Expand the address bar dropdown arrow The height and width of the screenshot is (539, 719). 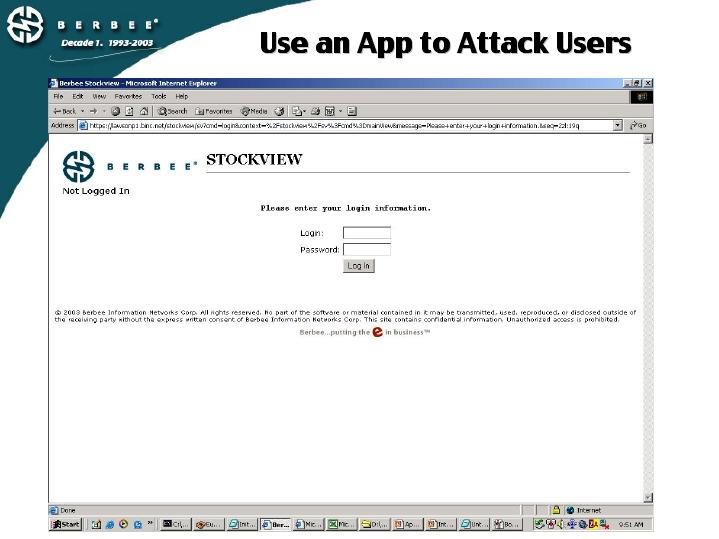point(618,126)
